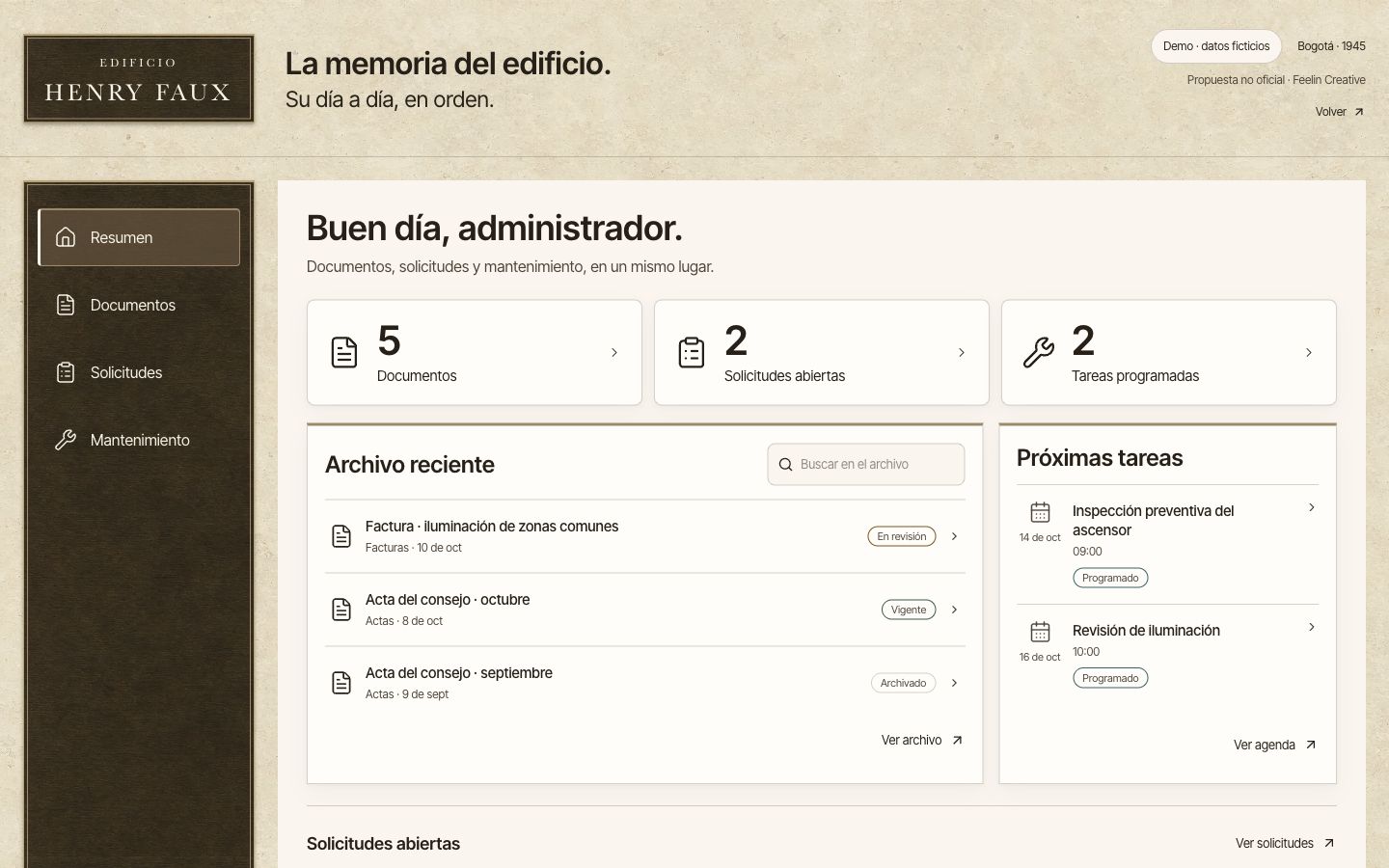Click Programado badge under Revisión de iluminación

click(1110, 678)
